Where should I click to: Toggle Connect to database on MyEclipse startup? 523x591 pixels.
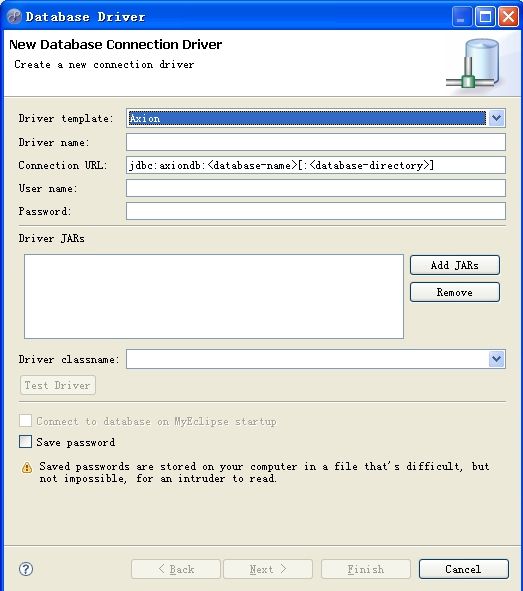[x=26, y=421]
